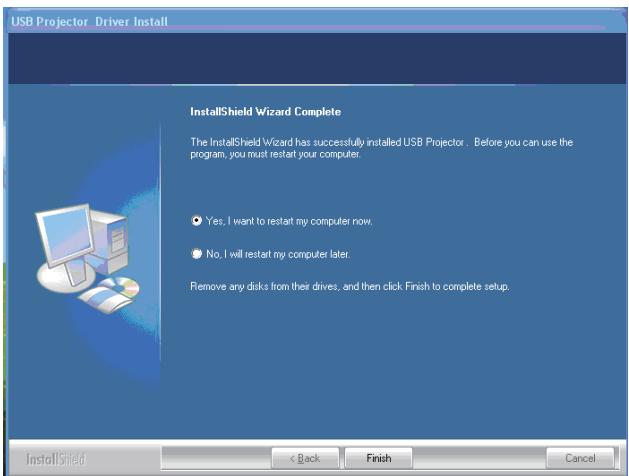Cancel the driver installation wizard
The width and height of the screenshot is (629, 476).
(x=580, y=458)
